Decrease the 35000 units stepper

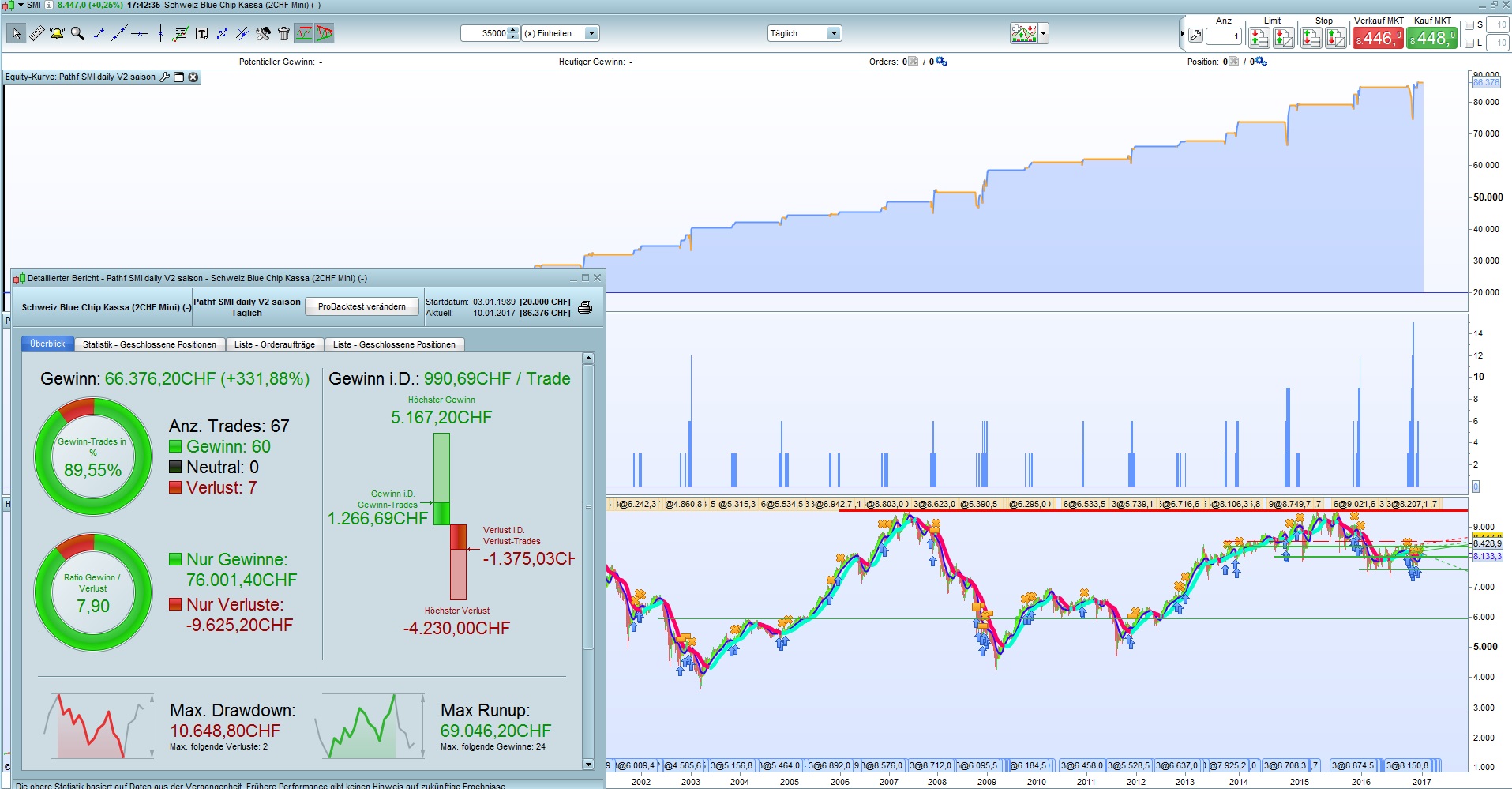point(513,36)
